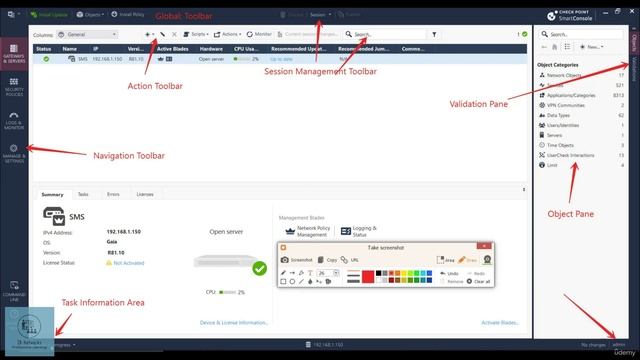The height and width of the screenshot is (360, 640).
Task: Select Area capture in Take screenshot
Action: coord(445,260)
